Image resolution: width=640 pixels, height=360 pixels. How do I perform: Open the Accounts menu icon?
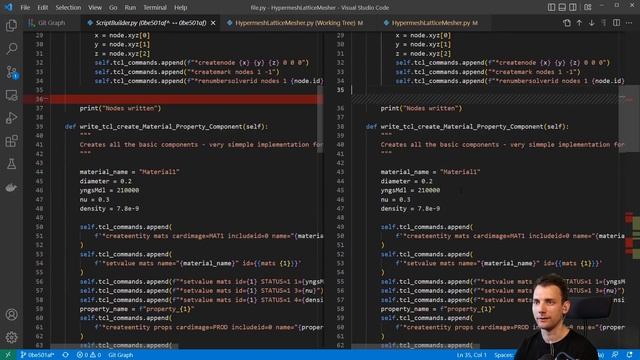tap(11, 314)
